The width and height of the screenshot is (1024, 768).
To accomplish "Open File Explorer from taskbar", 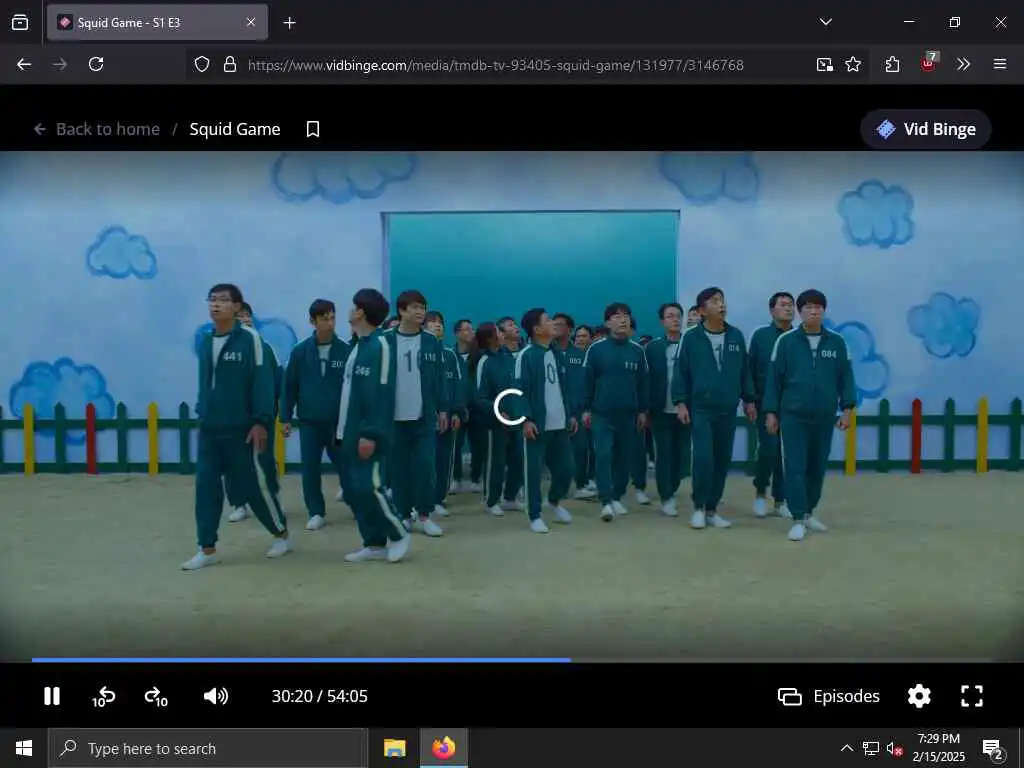I will tap(394, 748).
